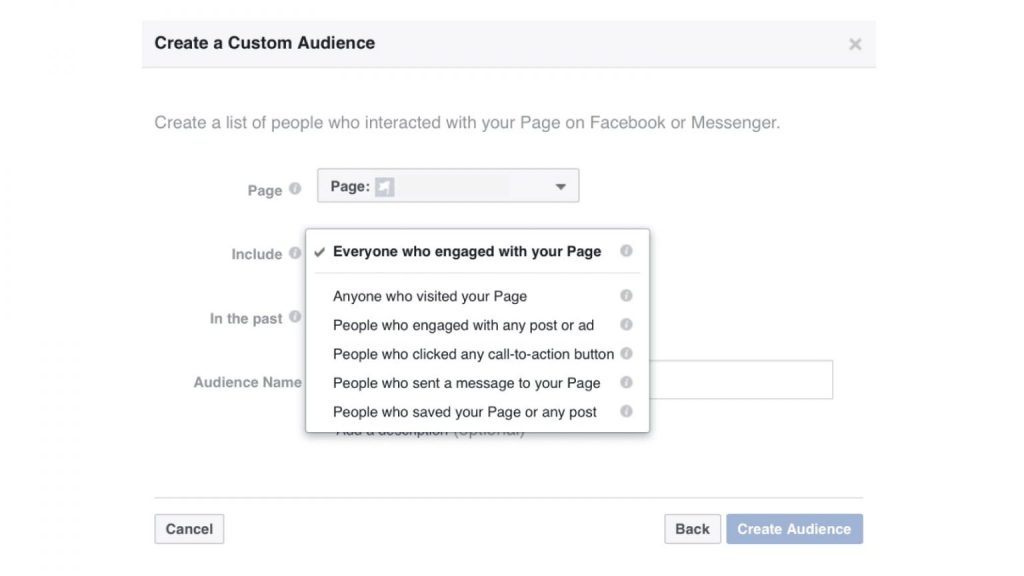
Task: Info icon for People who saved your Page
Action: click(x=626, y=411)
